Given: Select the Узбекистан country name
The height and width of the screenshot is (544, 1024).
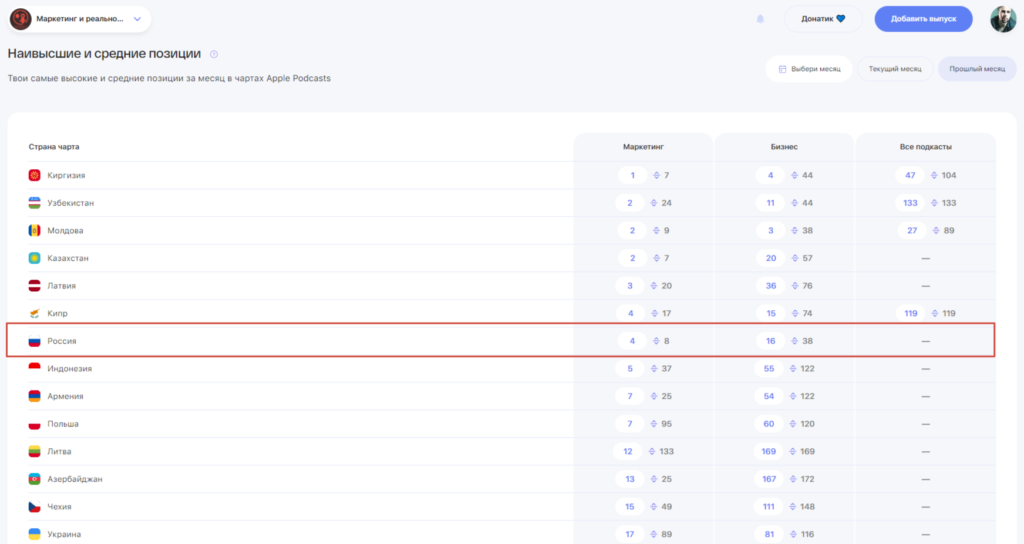Looking at the screenshot, I should click(71, 203).
